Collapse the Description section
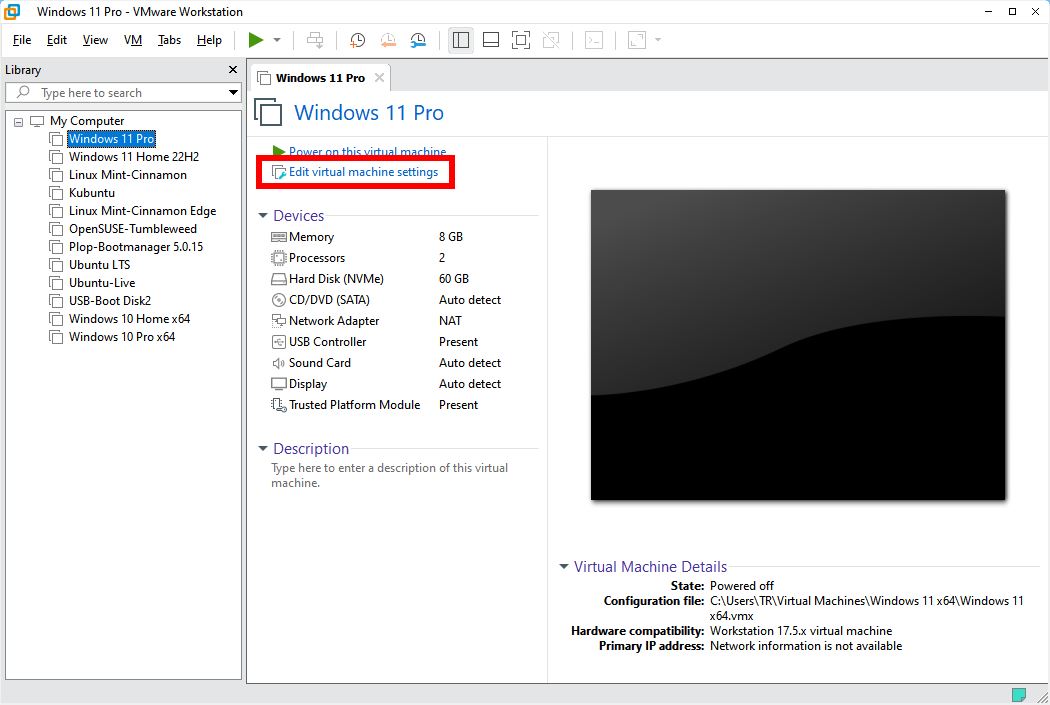This screenshot has width=1050, height=705. [263, 448]
